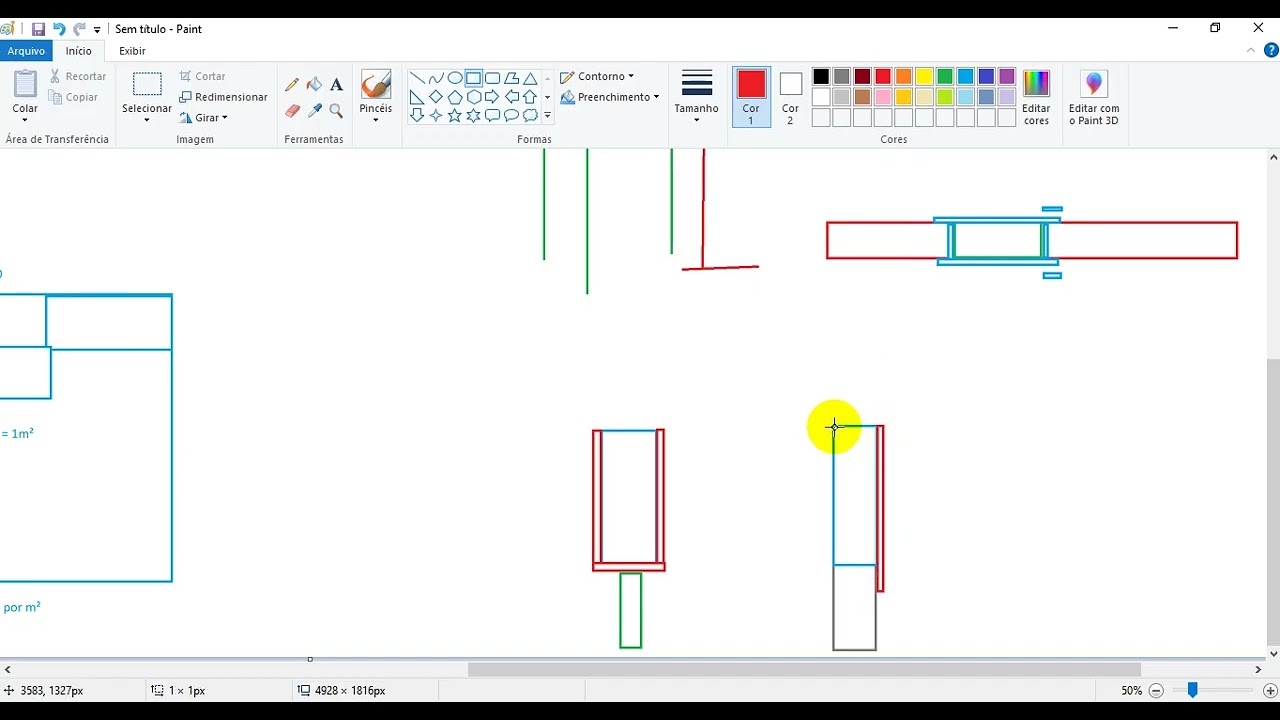This screenshot has height=720, width=1280.
Task: Select the Color picker eyedropper tool
Action: tap(314, 111)
